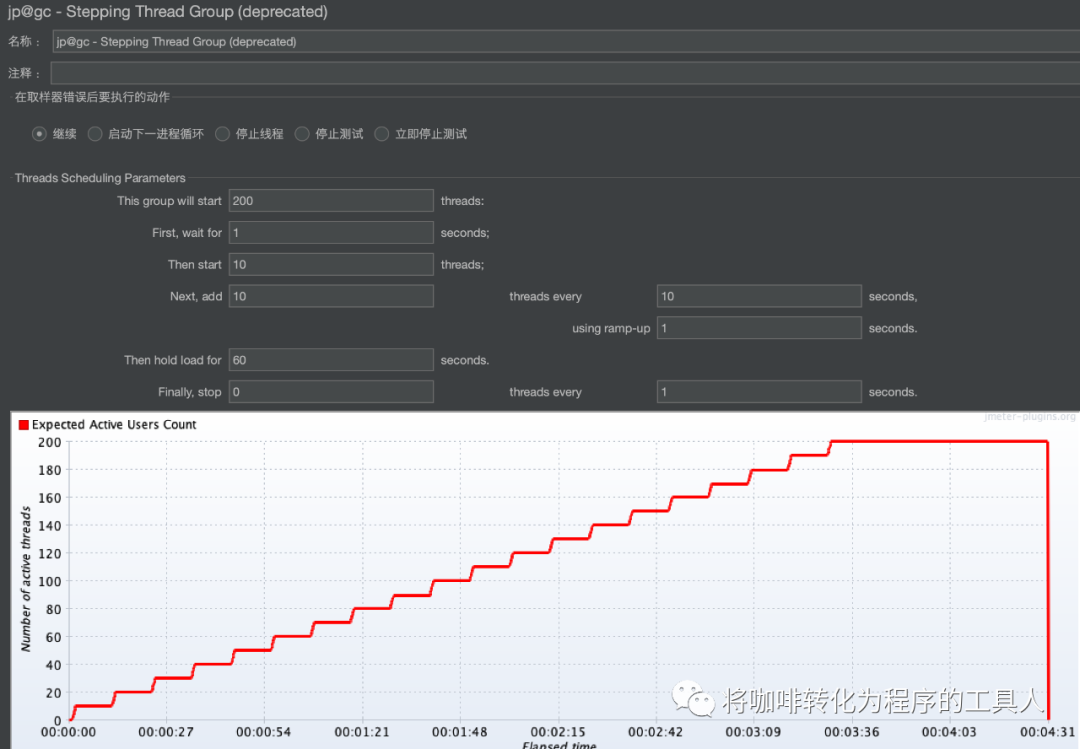This screenshot has height=749, width=1080.
Task: Click the 在取样器错误后要执行的动作 section title
Action: (92, 97)
